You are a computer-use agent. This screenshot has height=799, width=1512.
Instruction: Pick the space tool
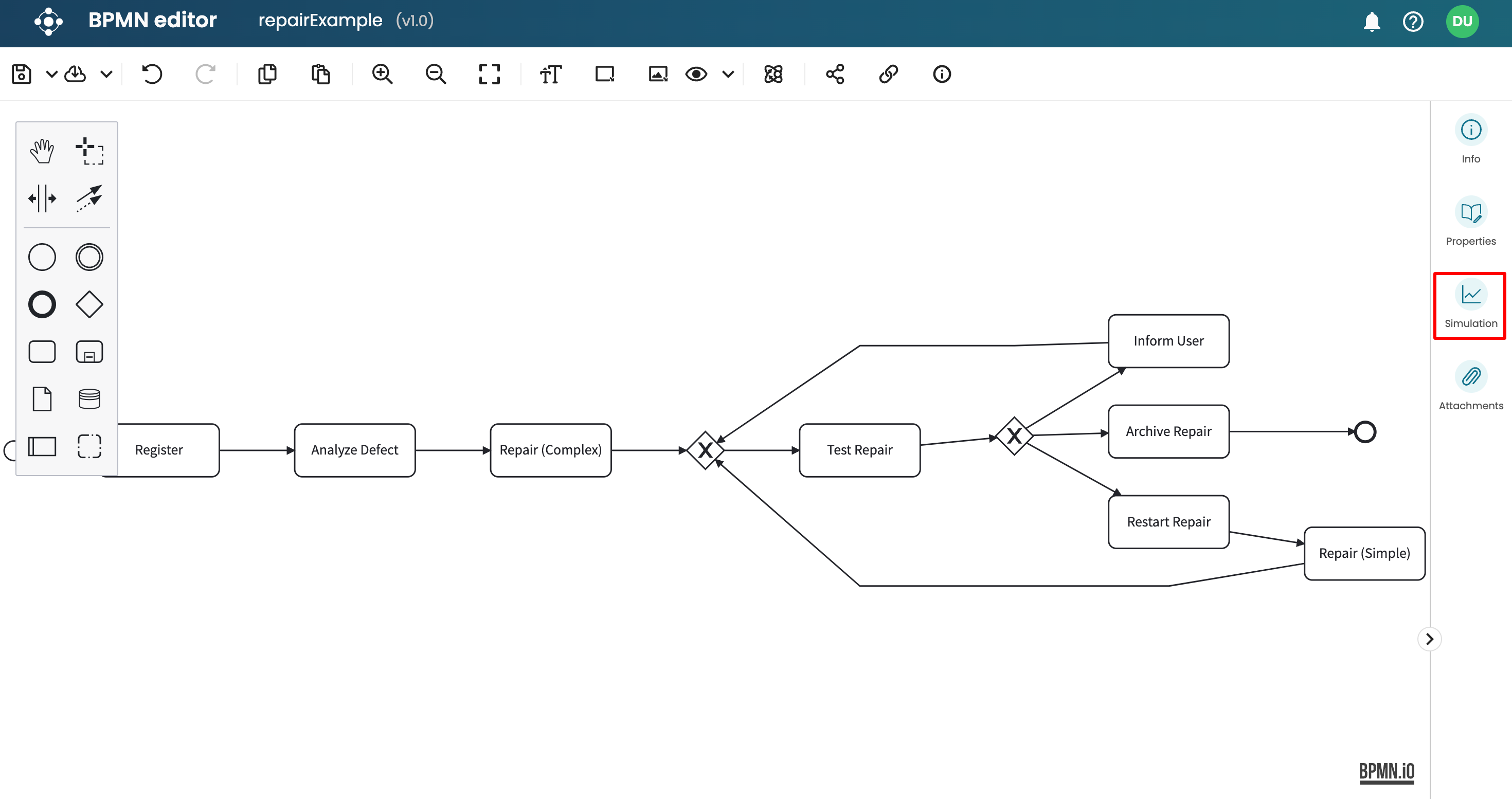[x=42, y=198]
